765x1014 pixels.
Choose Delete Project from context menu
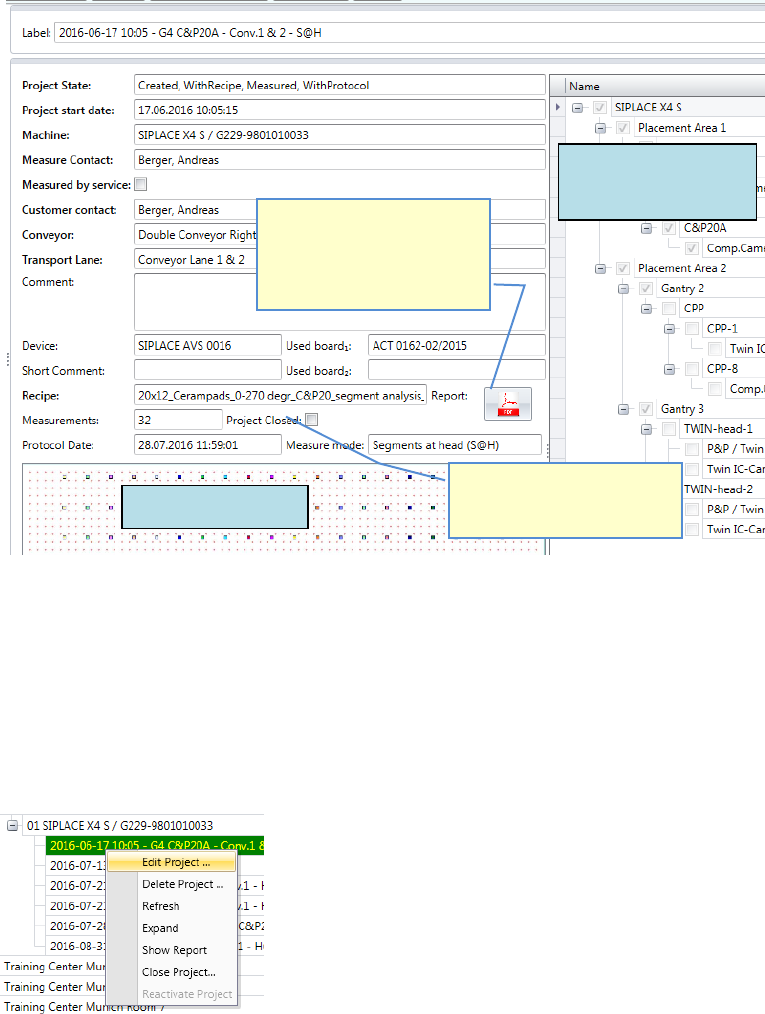pyautogui.click(x=172, y=884)
